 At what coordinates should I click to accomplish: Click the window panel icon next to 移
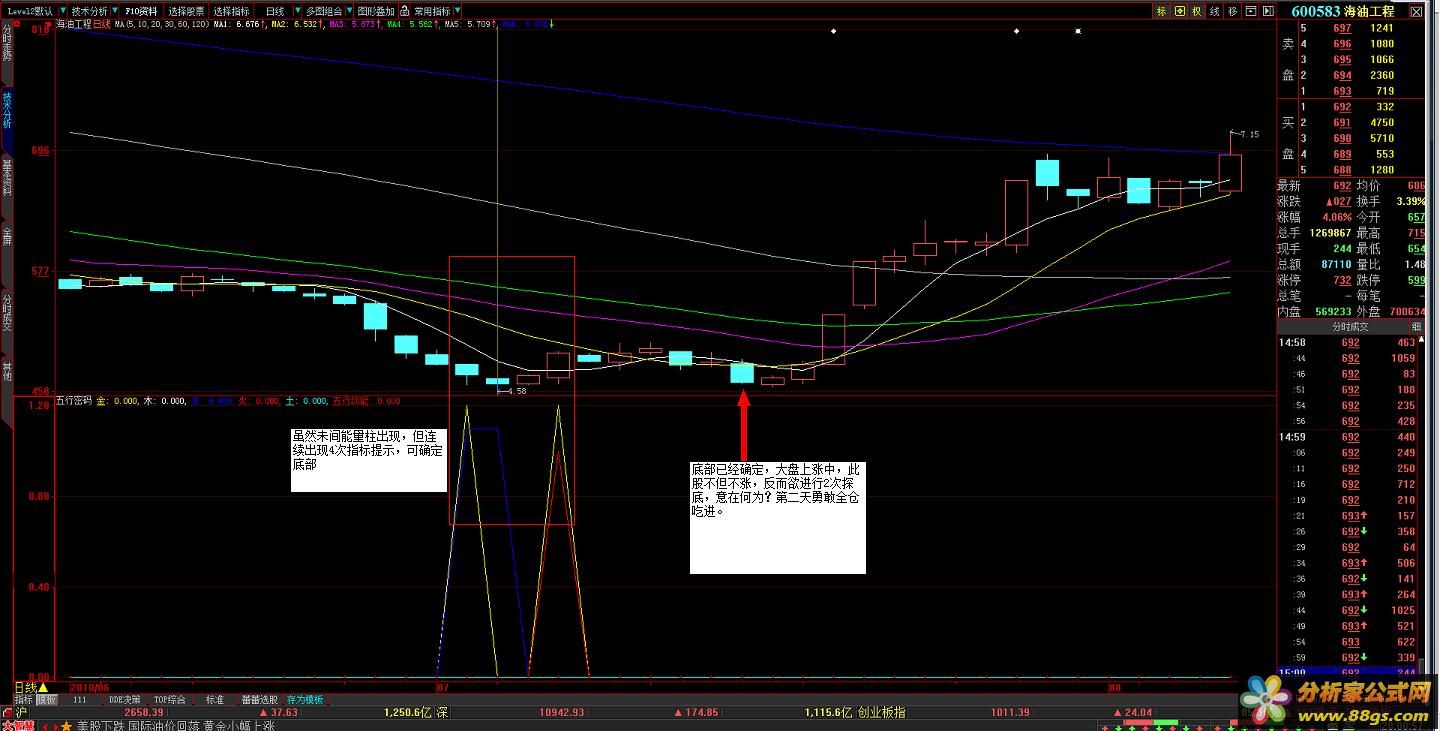pos(1251,11)
